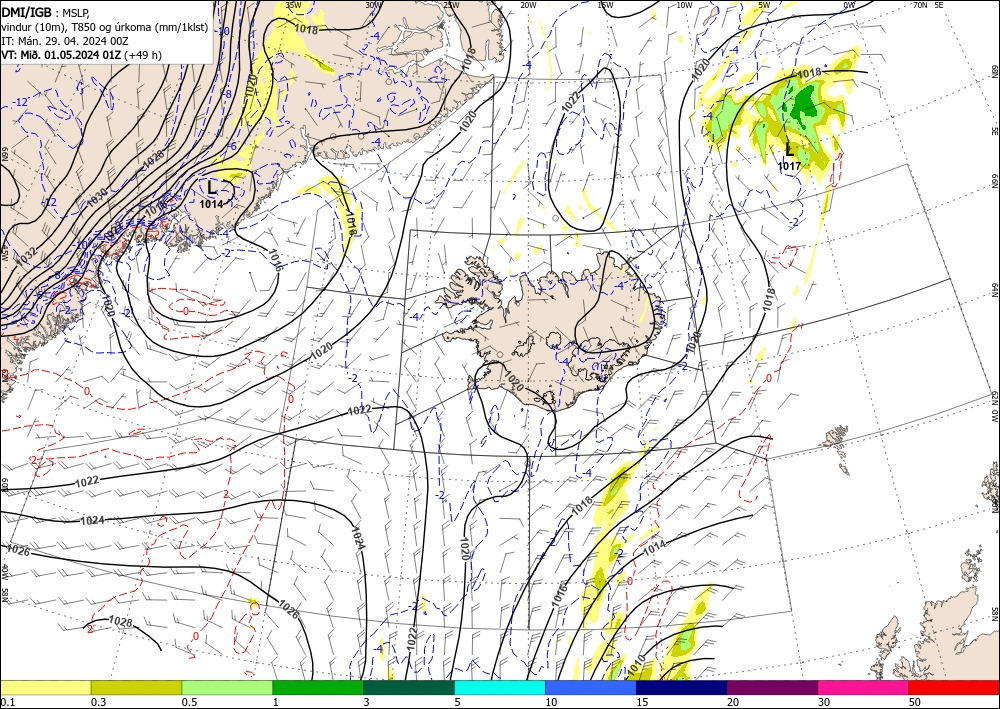Click '1014' beneath the Greenland low
This screenshot has width=1000, height=709.
[x=211, y=204]
